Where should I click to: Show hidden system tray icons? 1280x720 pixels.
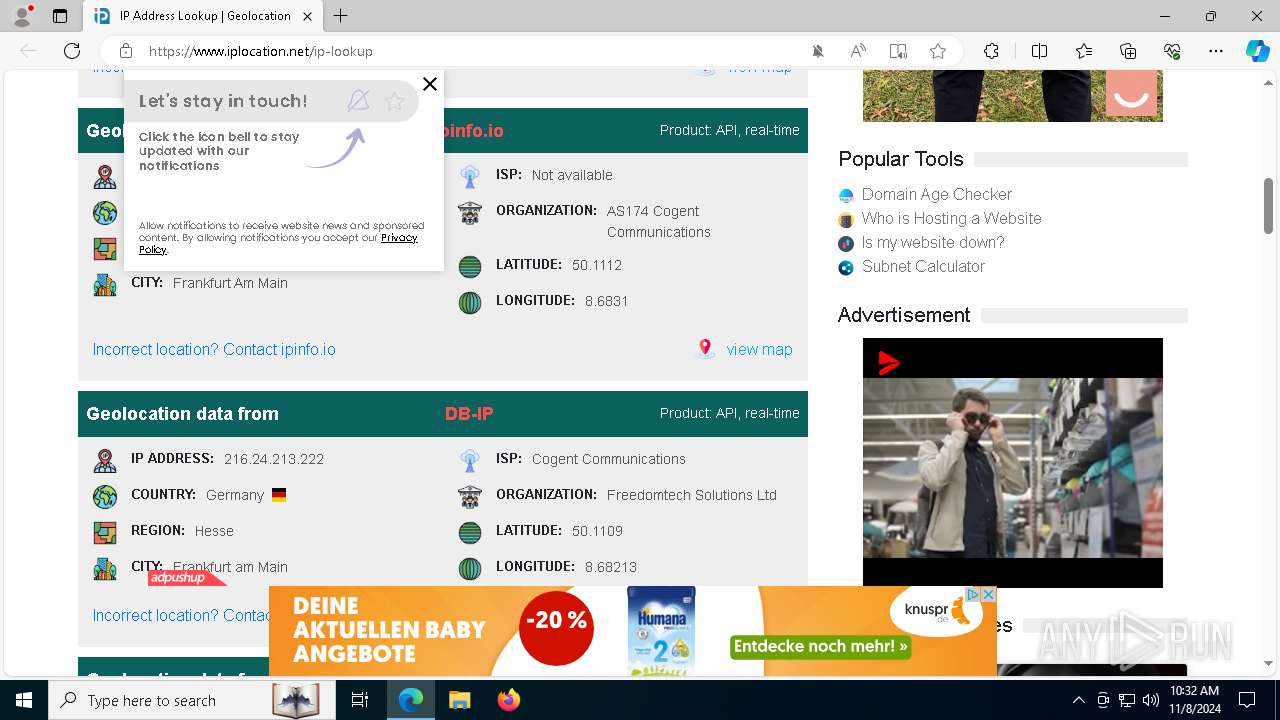pyautogui.click(x=1078, y=700)
